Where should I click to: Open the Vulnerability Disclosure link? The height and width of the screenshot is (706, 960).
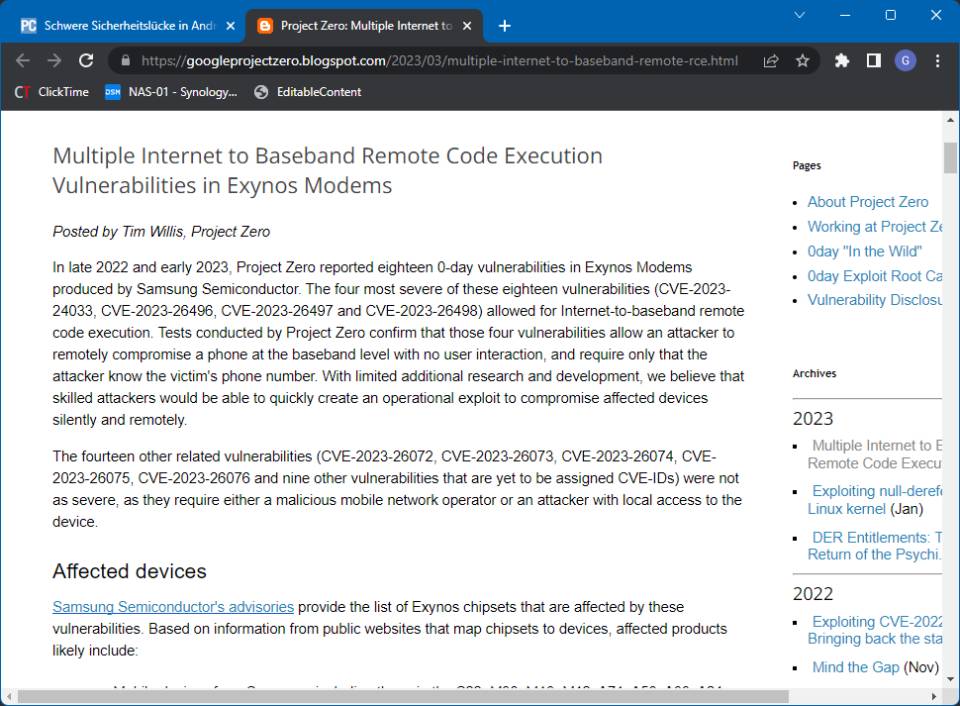[875, 300]
